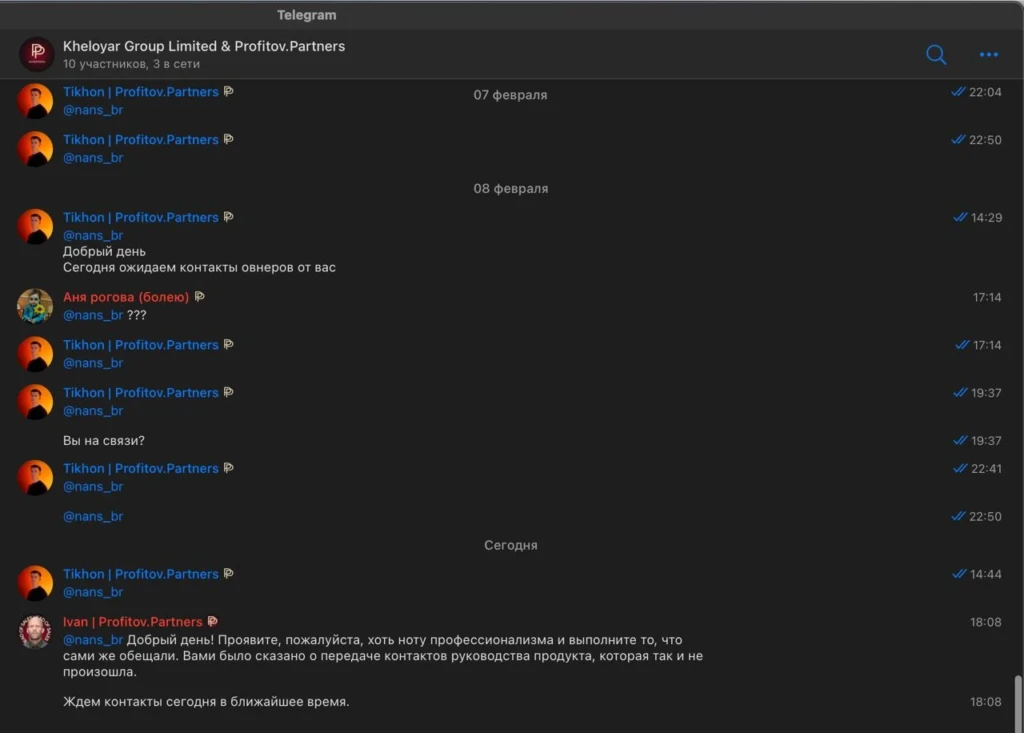The image size is (1024, 733).
Task: Click sender name Tikhon | Profitov.Partners at 14:44
Action: pos(140,574)
